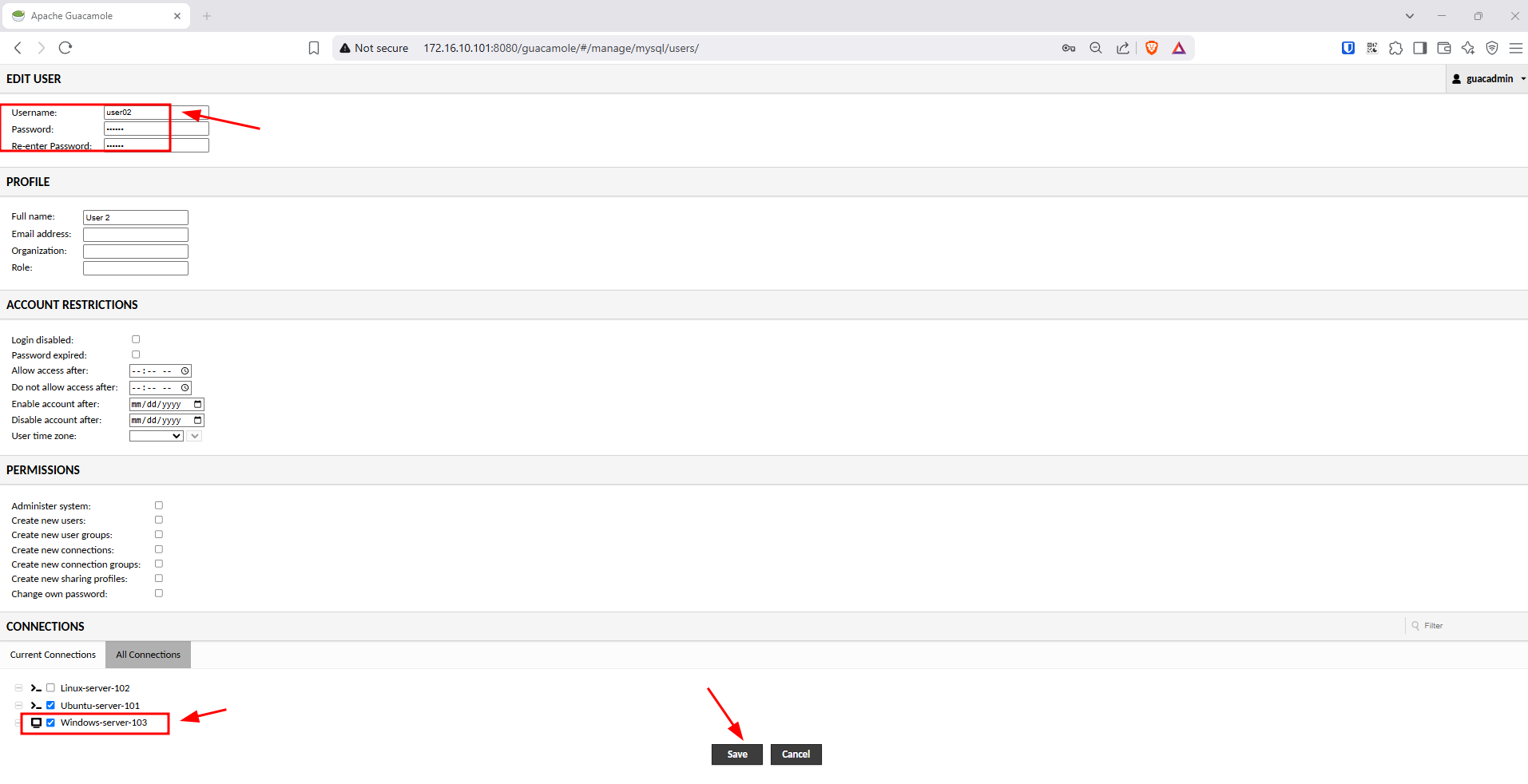Open the browser main menu
Viewport: 1528px width, 784px height.
pyautogui.click(x=1515, y=48)
